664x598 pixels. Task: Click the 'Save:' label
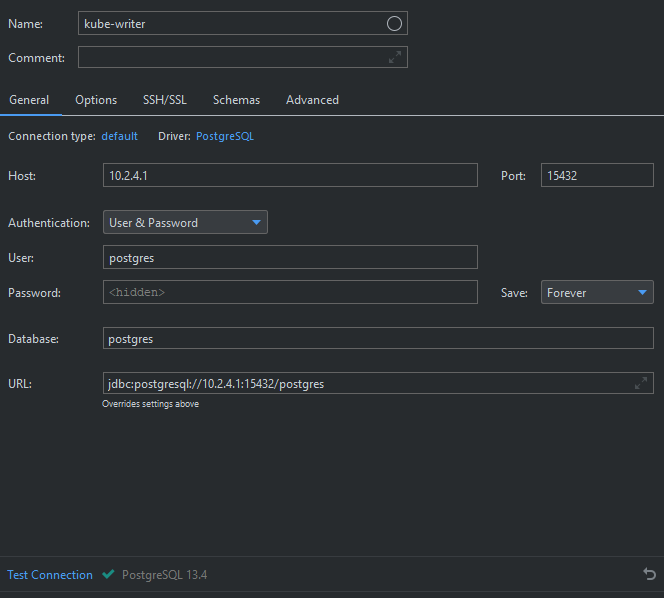[514, 293]
